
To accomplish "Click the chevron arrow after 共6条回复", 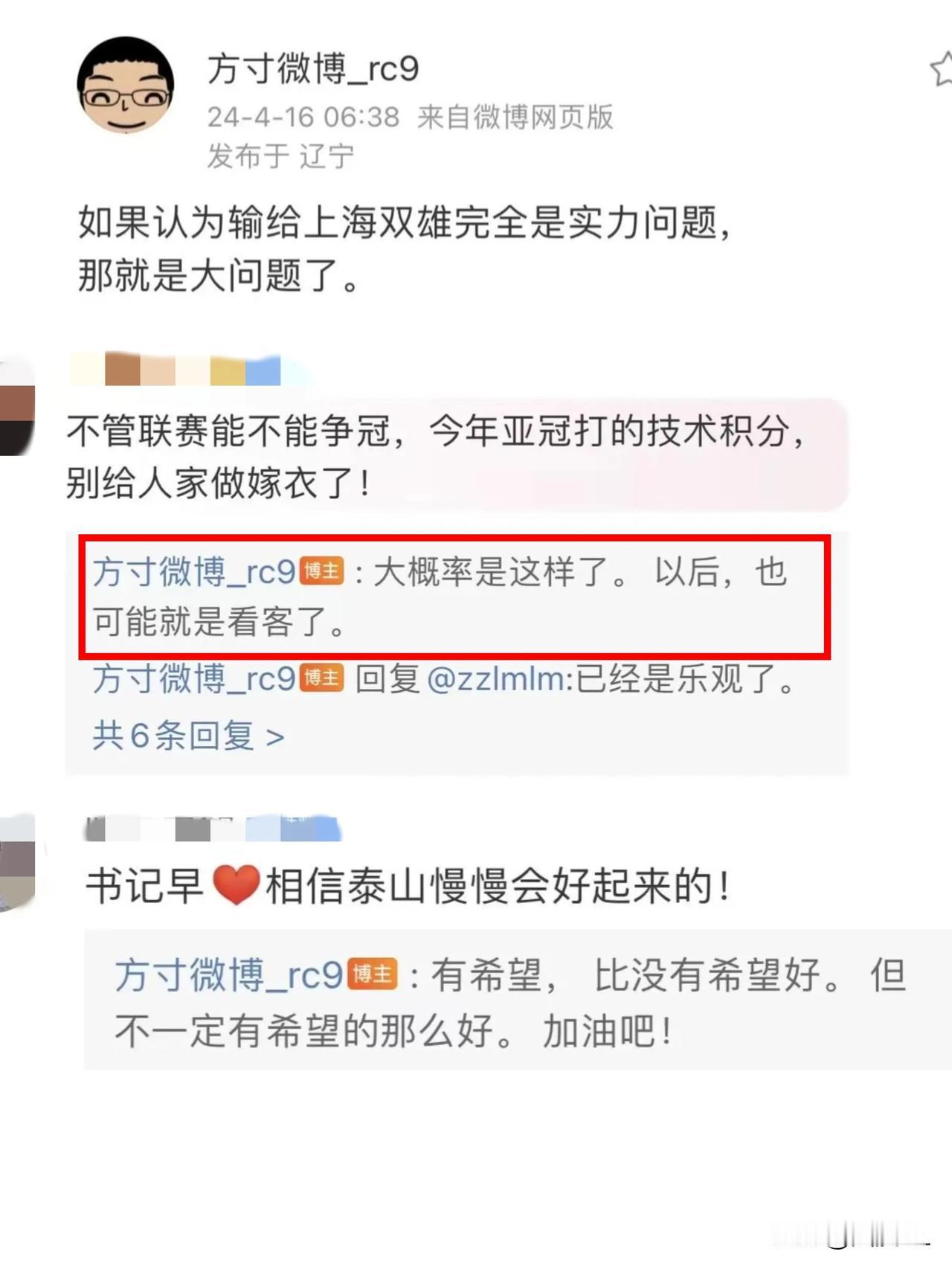I will point(275,738).
